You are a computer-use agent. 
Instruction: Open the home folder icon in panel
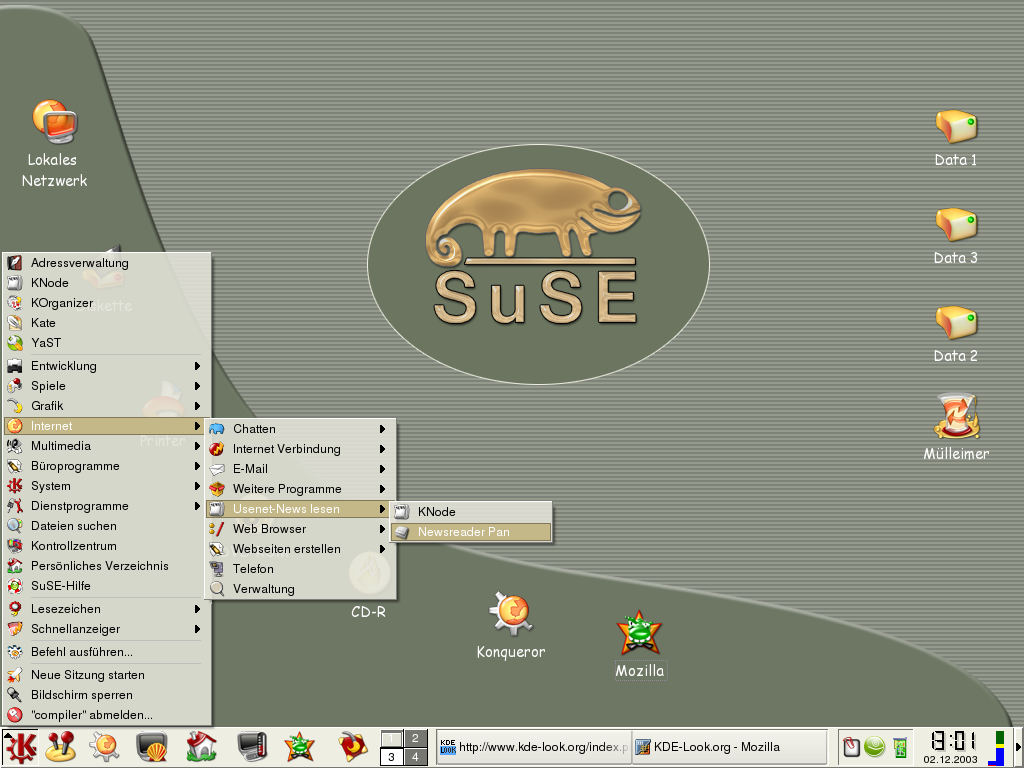tap(201, 746)
